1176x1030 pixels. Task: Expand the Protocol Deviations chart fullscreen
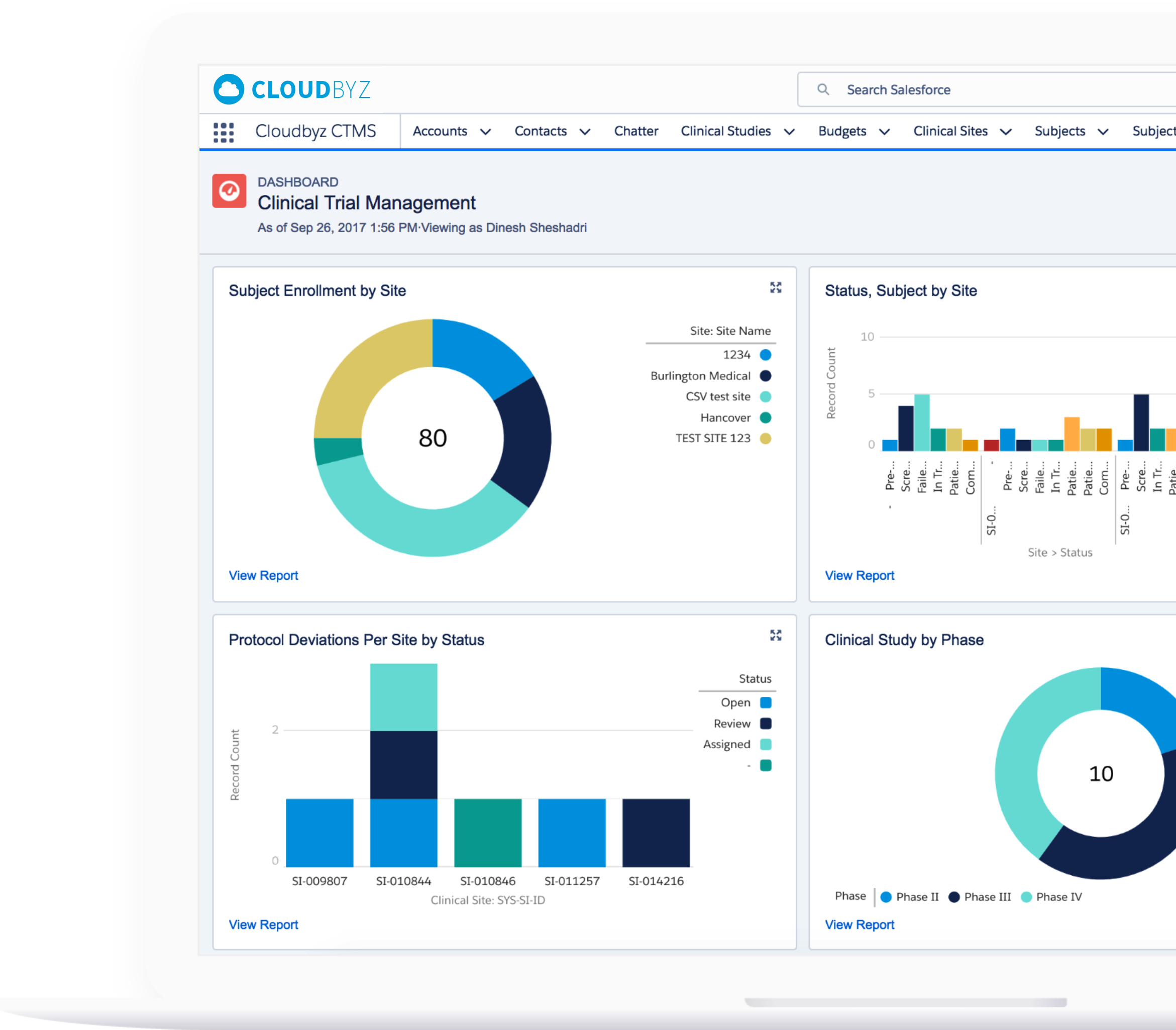pos(776,635)
